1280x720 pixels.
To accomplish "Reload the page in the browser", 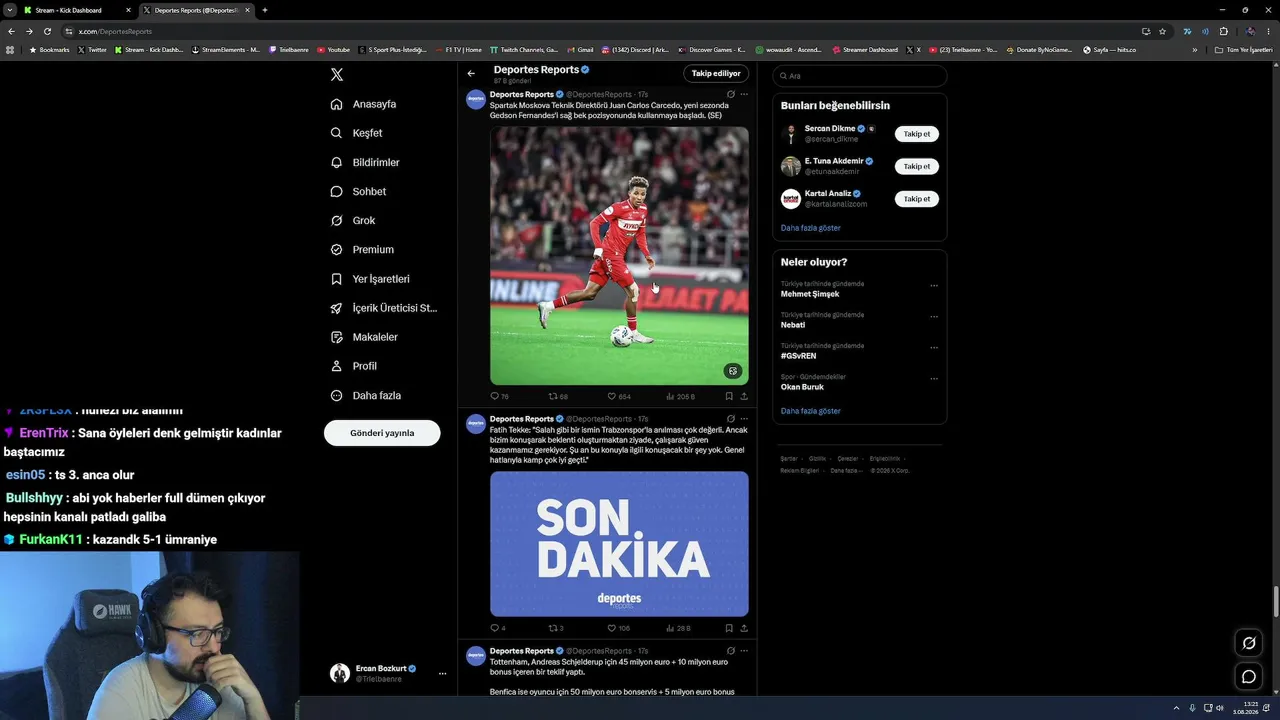I will click(47, 31).
